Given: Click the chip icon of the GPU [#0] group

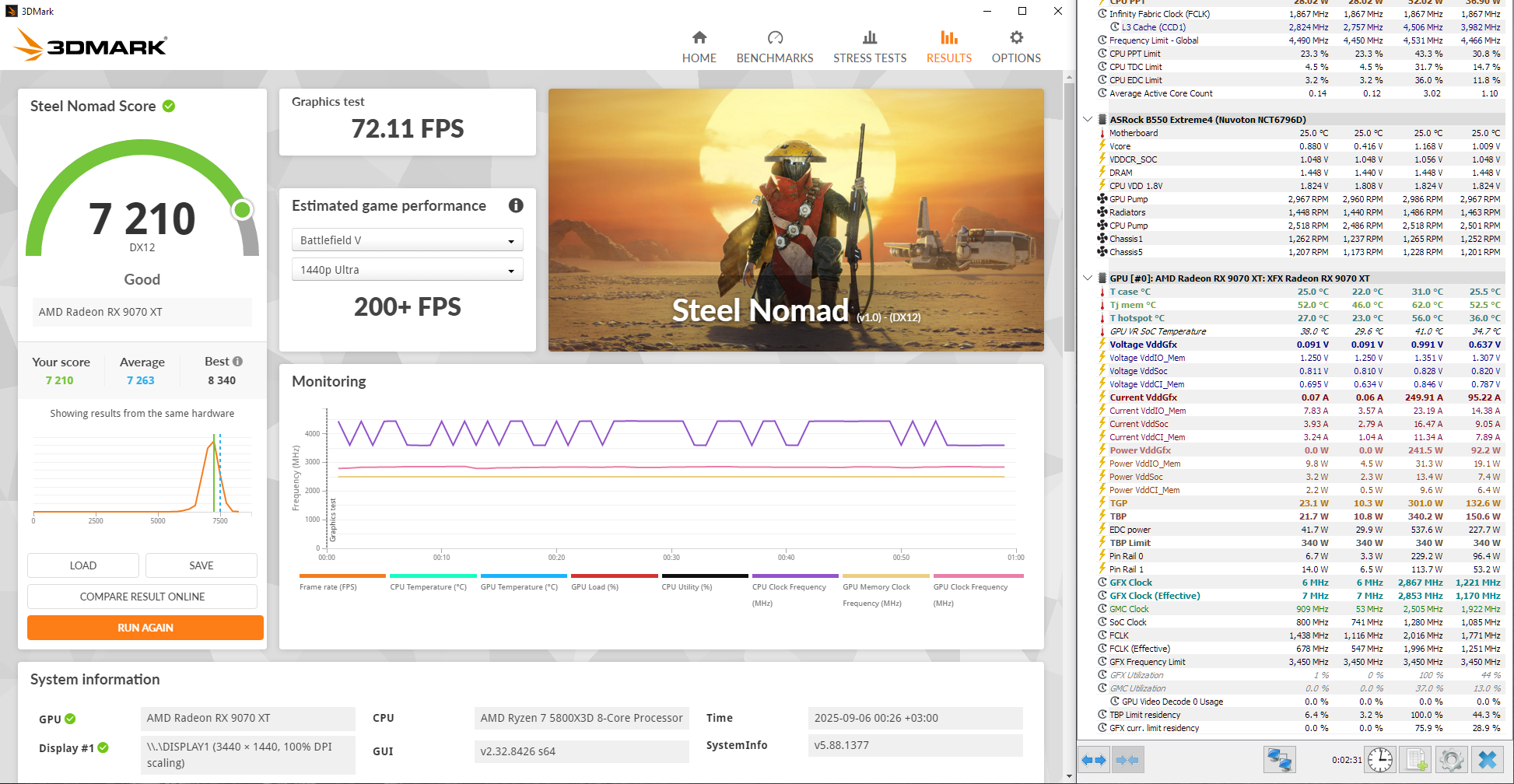Looking at the screenshot, I should [x=1102, y=278].
